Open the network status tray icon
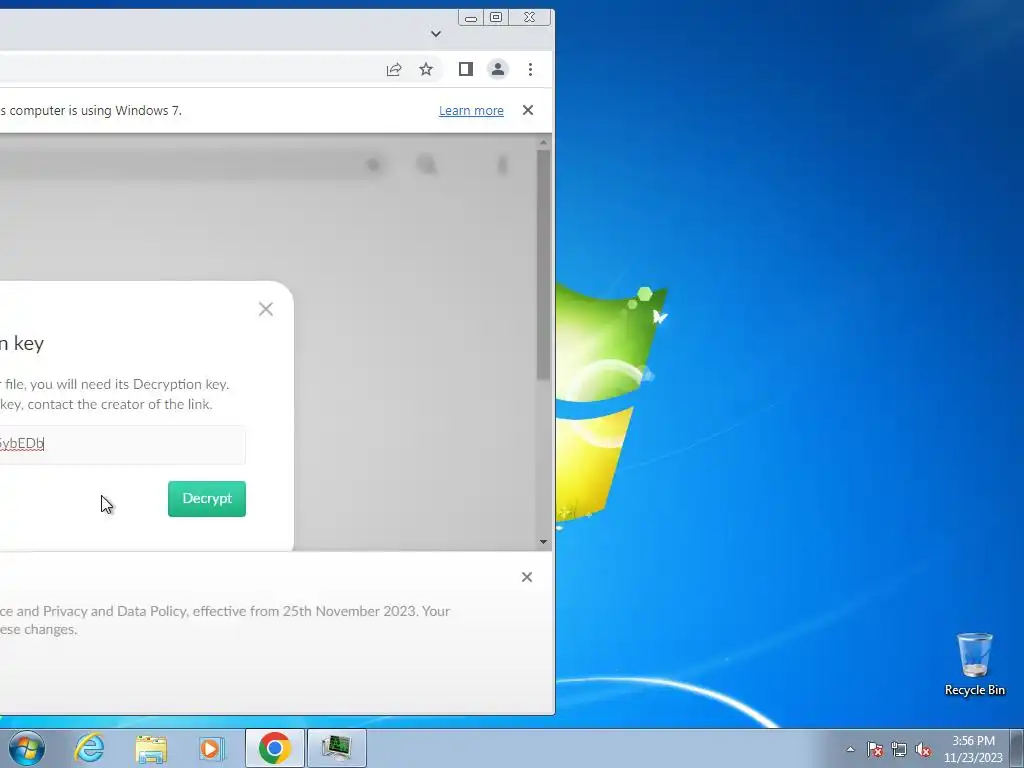Viewport: 1024px width, 768px height. point(899,749)
